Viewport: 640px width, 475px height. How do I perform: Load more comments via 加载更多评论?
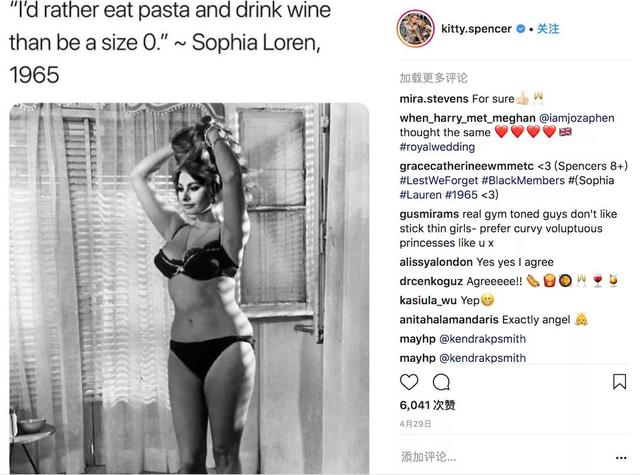[x=434, y=78]
